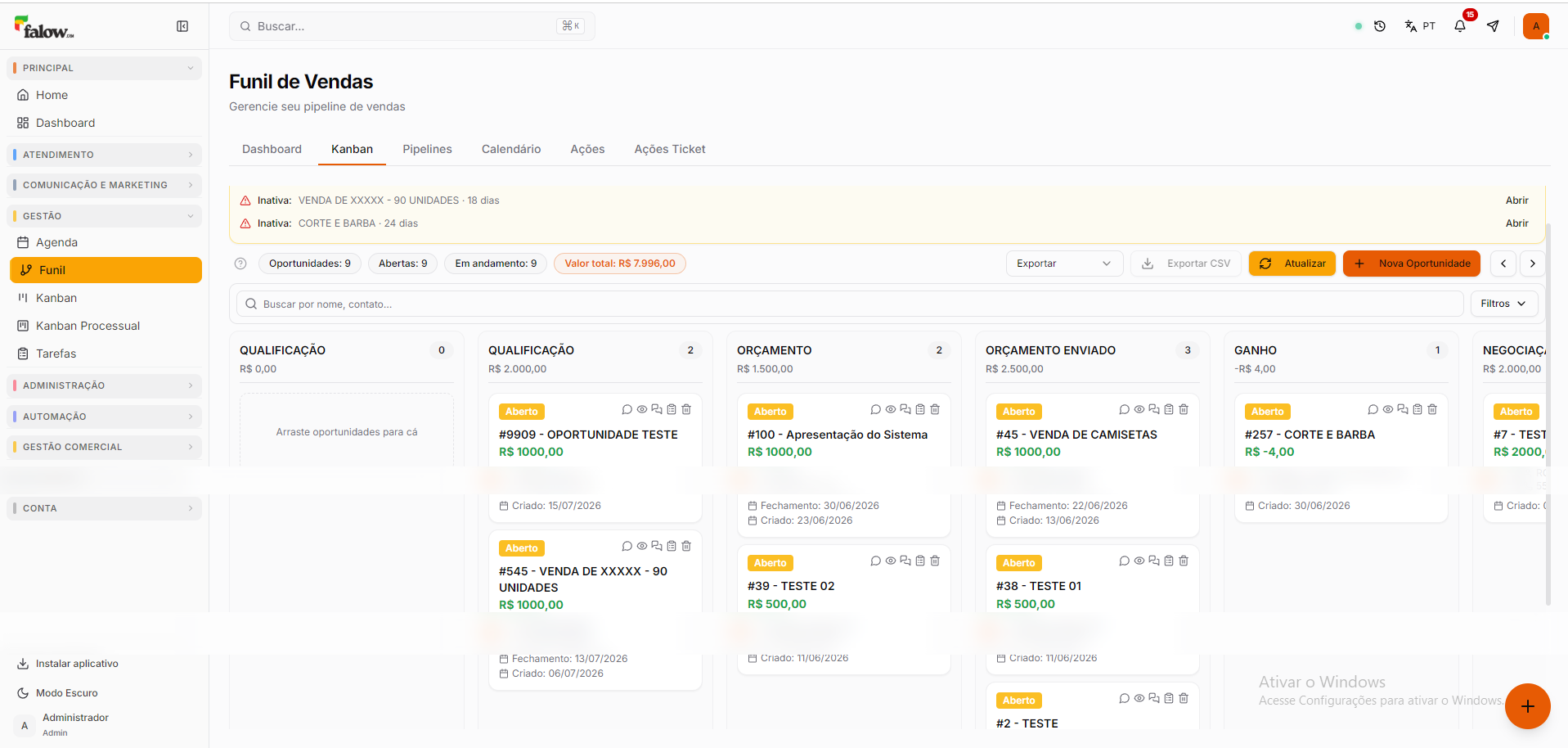Click Abrir for CORTE E BARBA alert

(x=1516, y=223)
